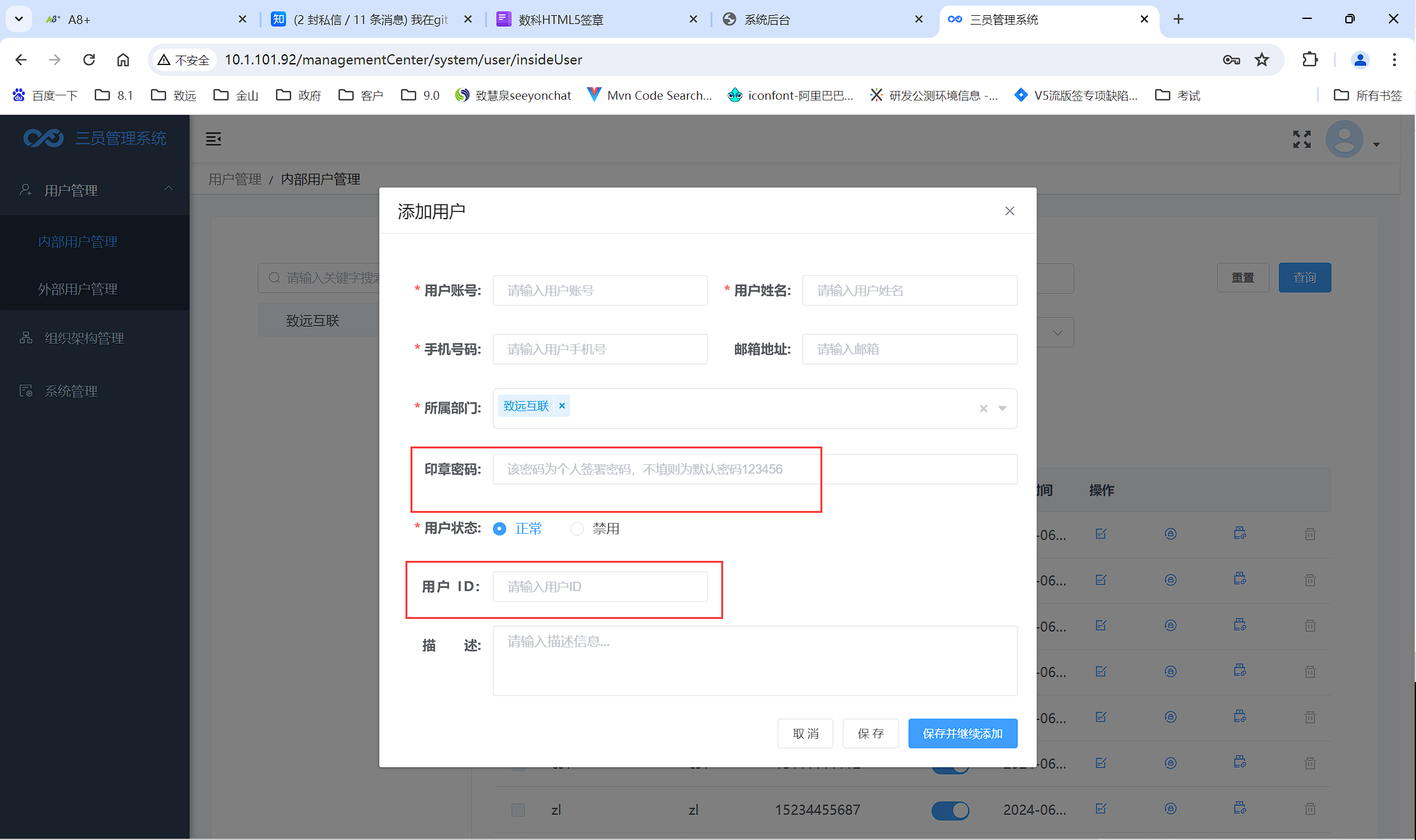Click the 用户账号 input field
Viewport: 1416px width, 840px height.
coord(599,291)
